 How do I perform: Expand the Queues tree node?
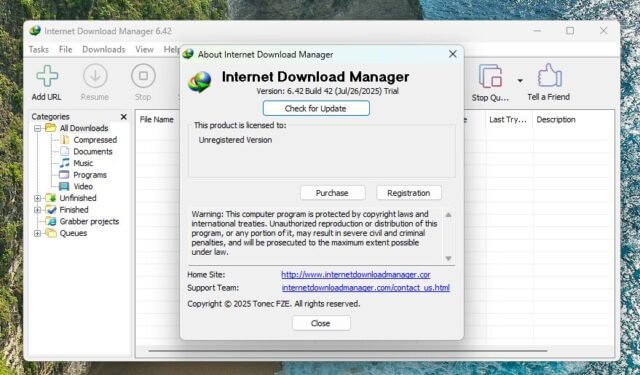[38, 233]
